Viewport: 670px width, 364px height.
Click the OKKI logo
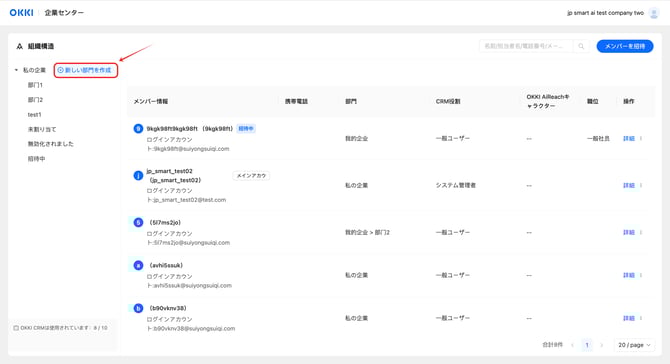pos(21,13)
